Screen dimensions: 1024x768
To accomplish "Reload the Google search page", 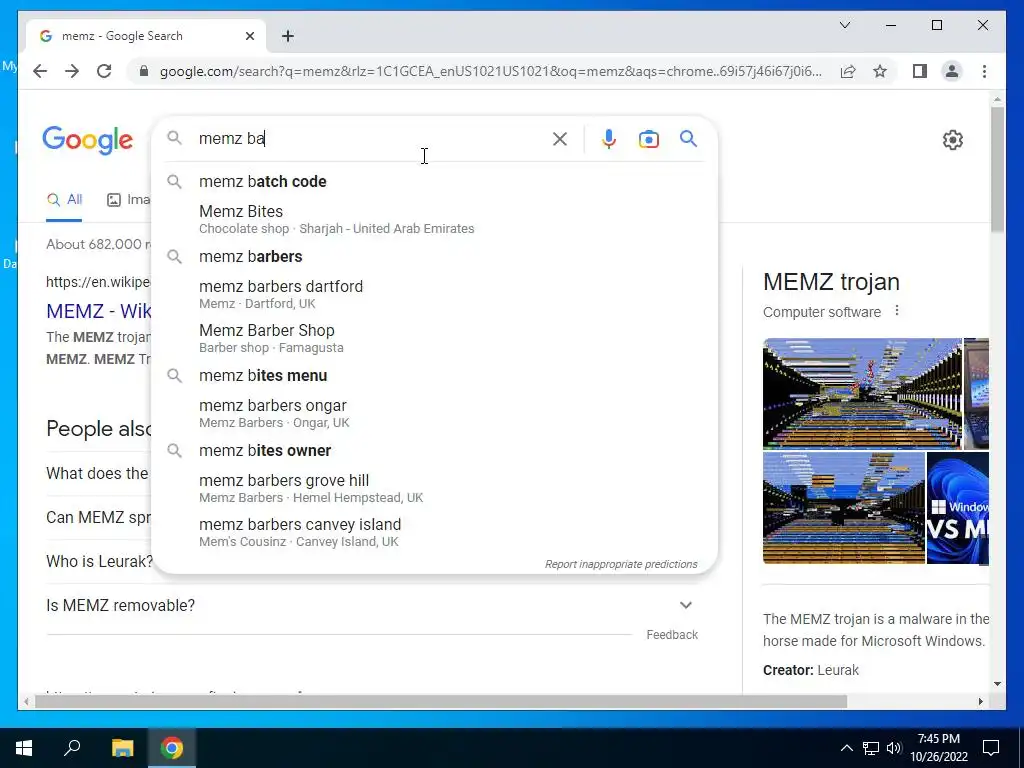I will (x=104, y=71).
